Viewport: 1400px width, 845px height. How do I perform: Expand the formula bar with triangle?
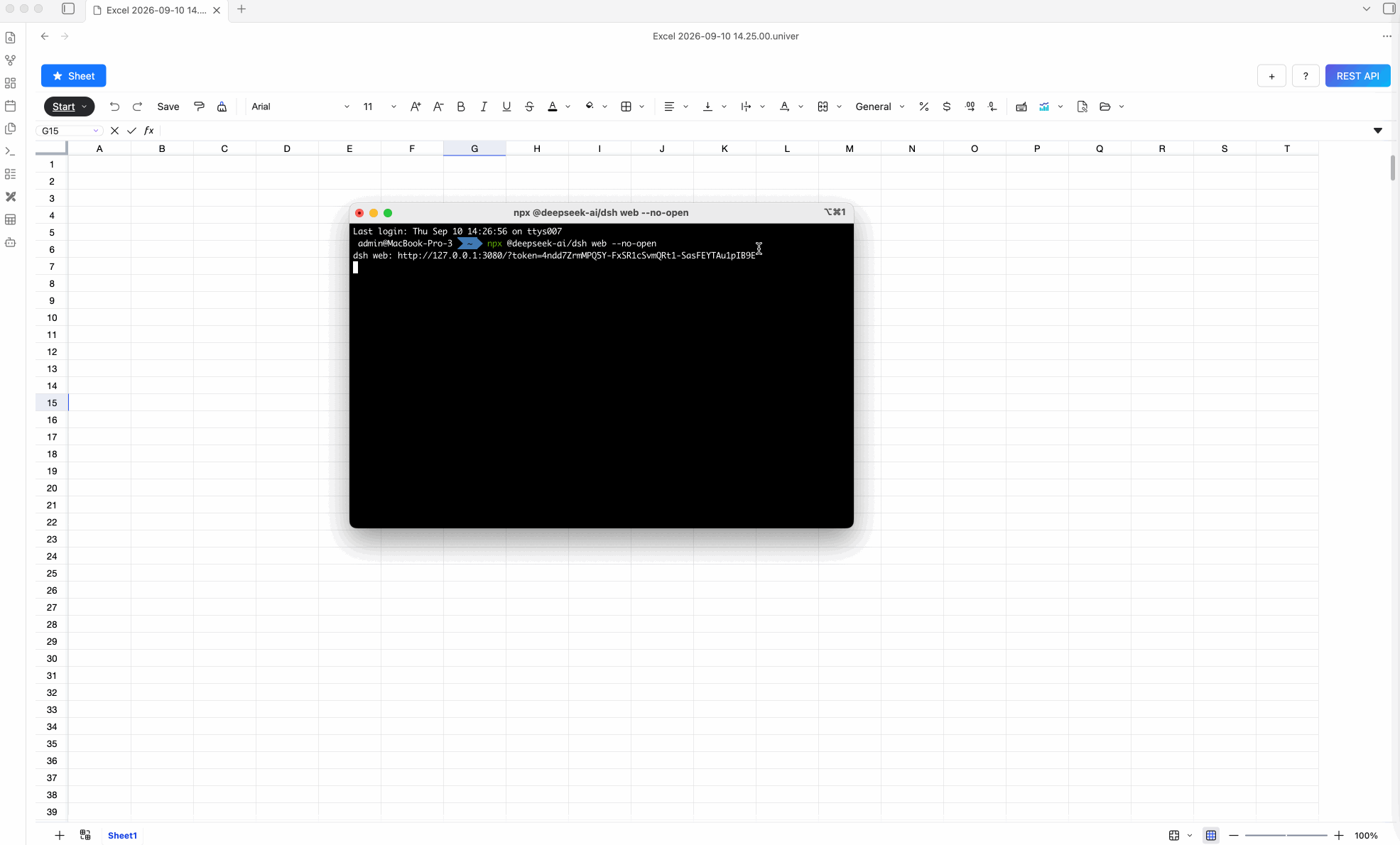[x=1377, y=131]
